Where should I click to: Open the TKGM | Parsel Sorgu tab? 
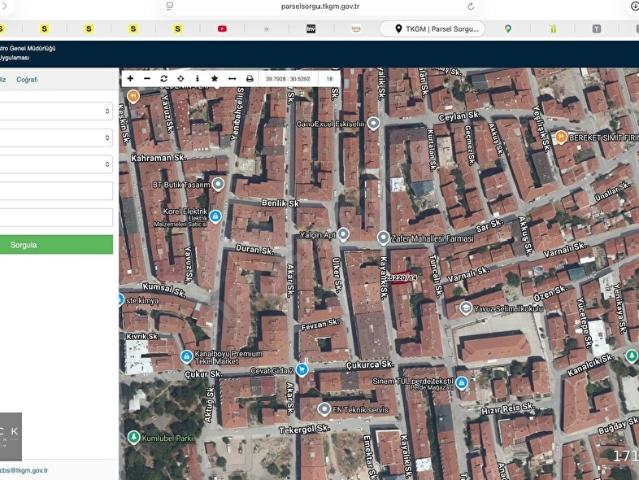433,29
